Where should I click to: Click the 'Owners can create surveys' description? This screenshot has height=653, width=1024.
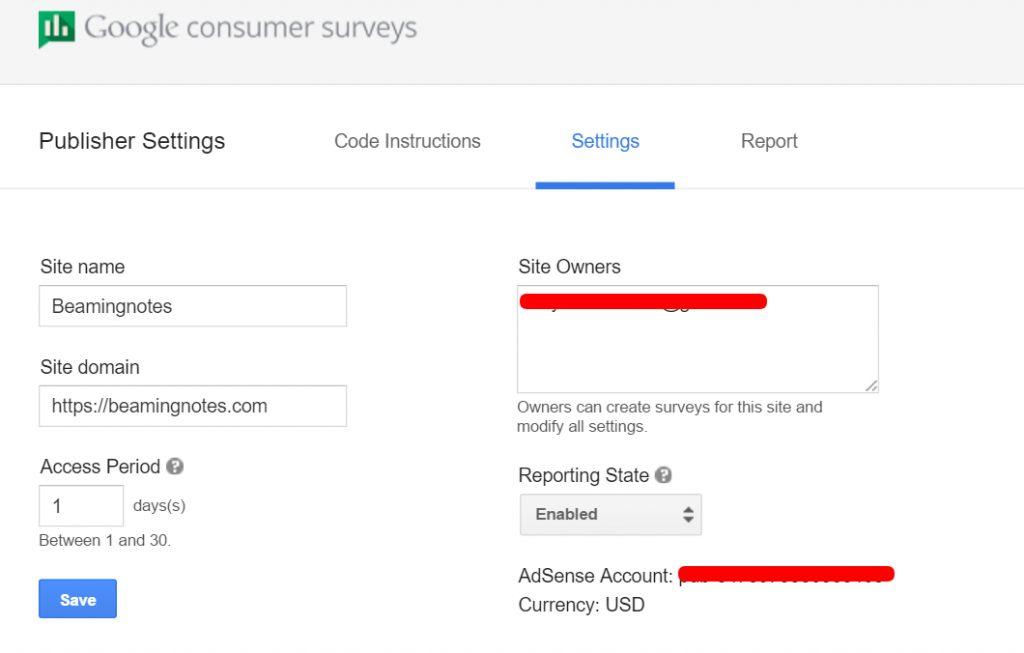point(669,417)
